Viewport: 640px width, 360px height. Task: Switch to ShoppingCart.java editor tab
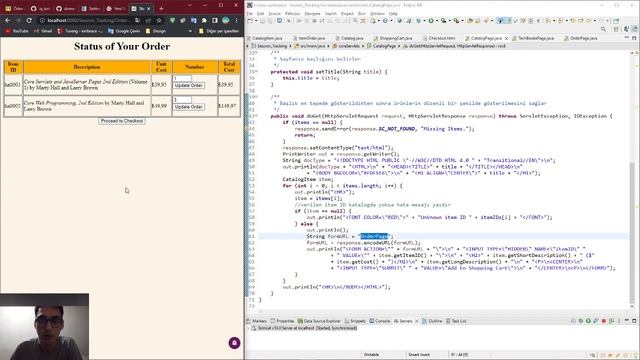393,38
